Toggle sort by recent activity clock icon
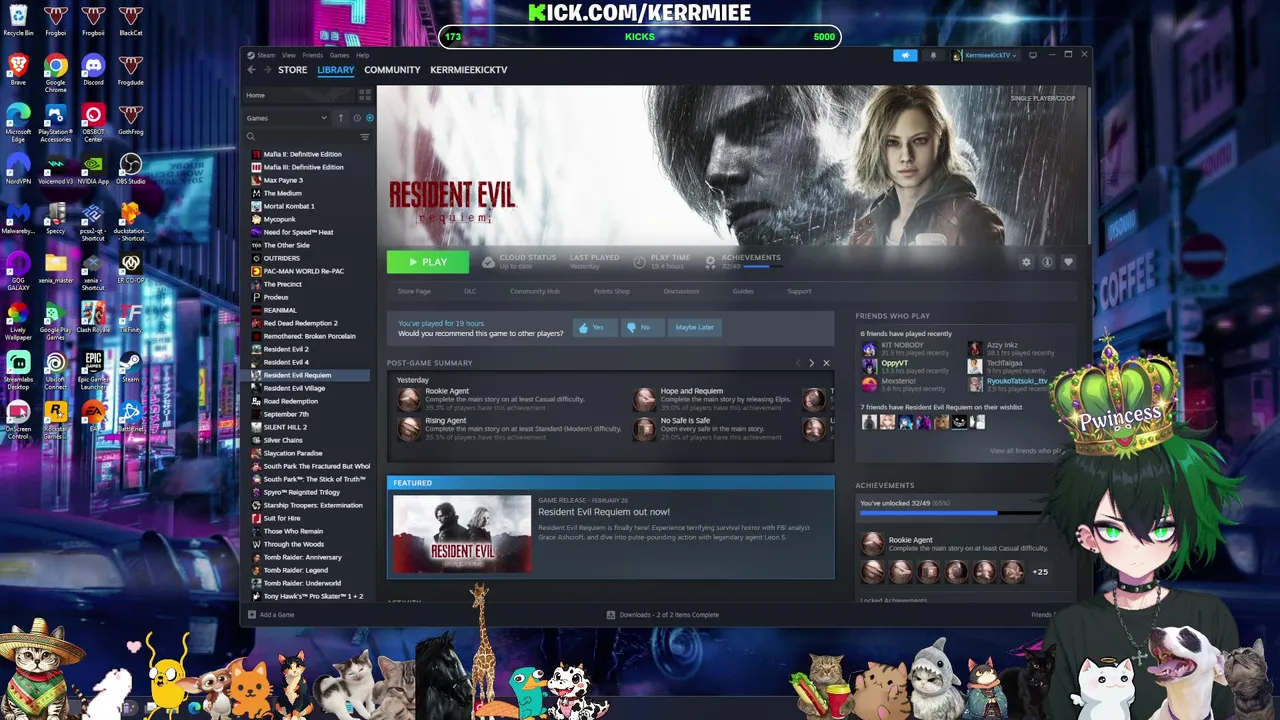1280x720 pixels. click(x=356, y=118)
